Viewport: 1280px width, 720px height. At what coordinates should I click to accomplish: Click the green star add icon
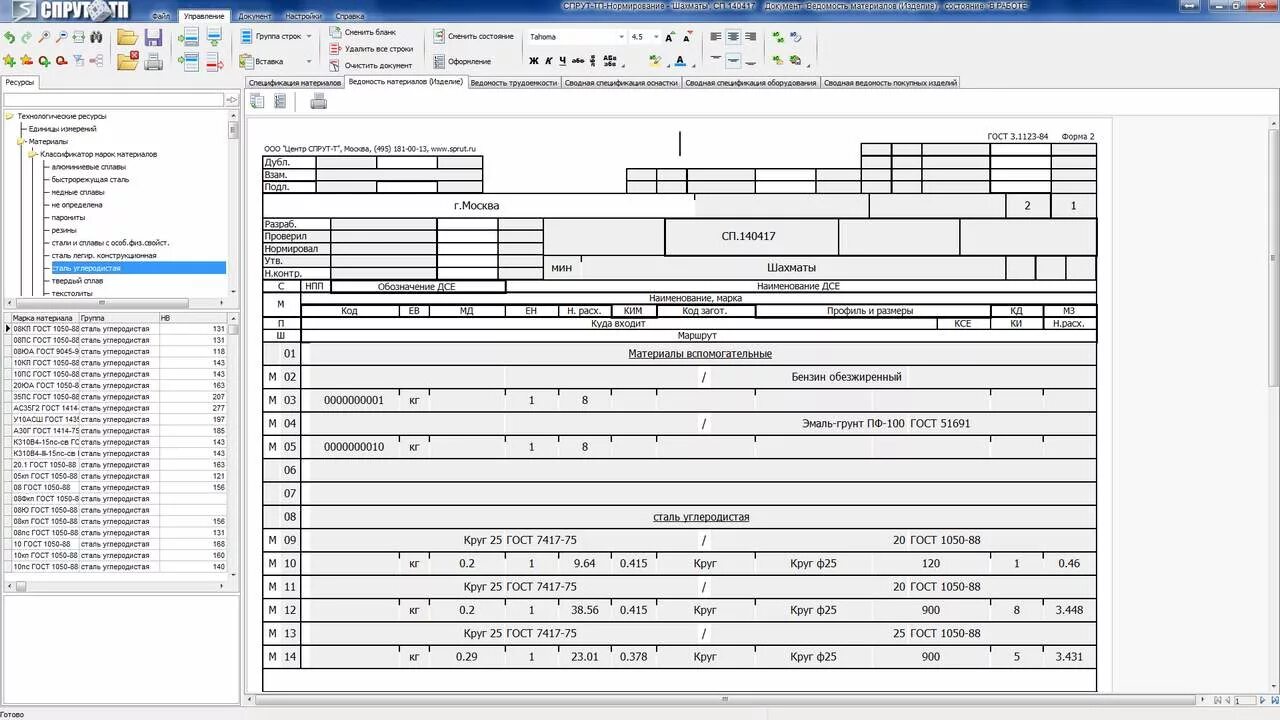coord(9,61)
